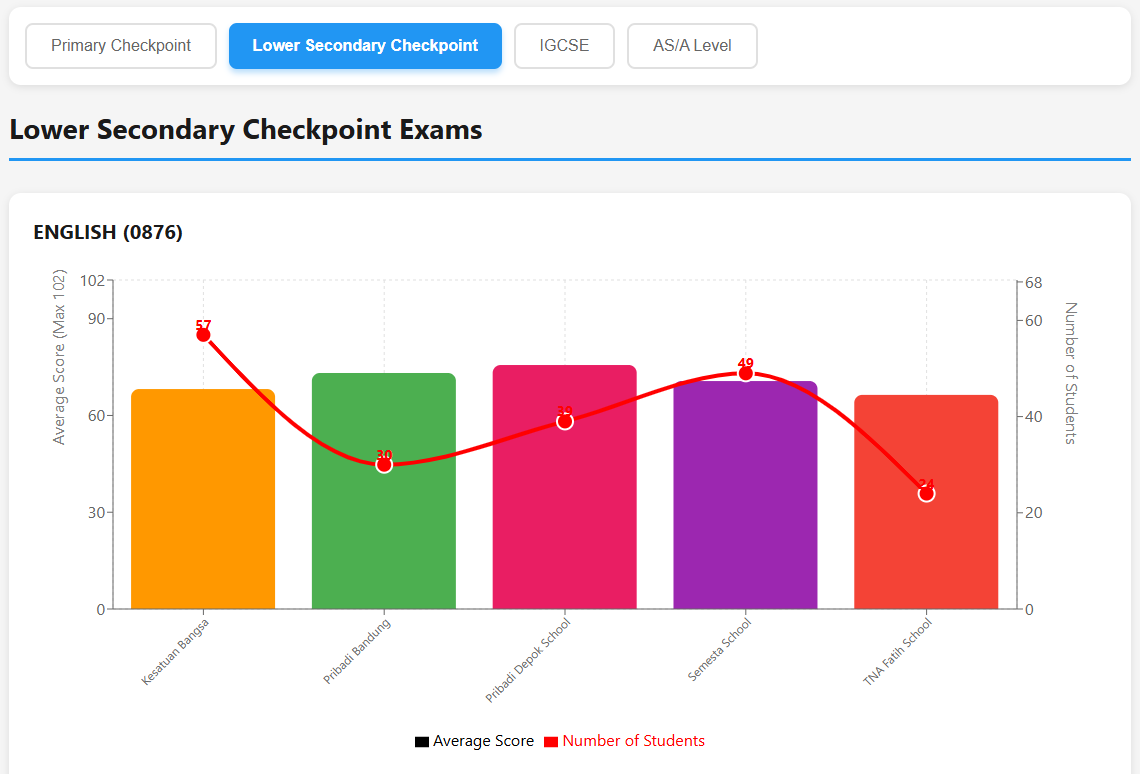Click the purple Semesta School bar
1140x774 pixels.
pyautogui.click(x=745, y=490)
